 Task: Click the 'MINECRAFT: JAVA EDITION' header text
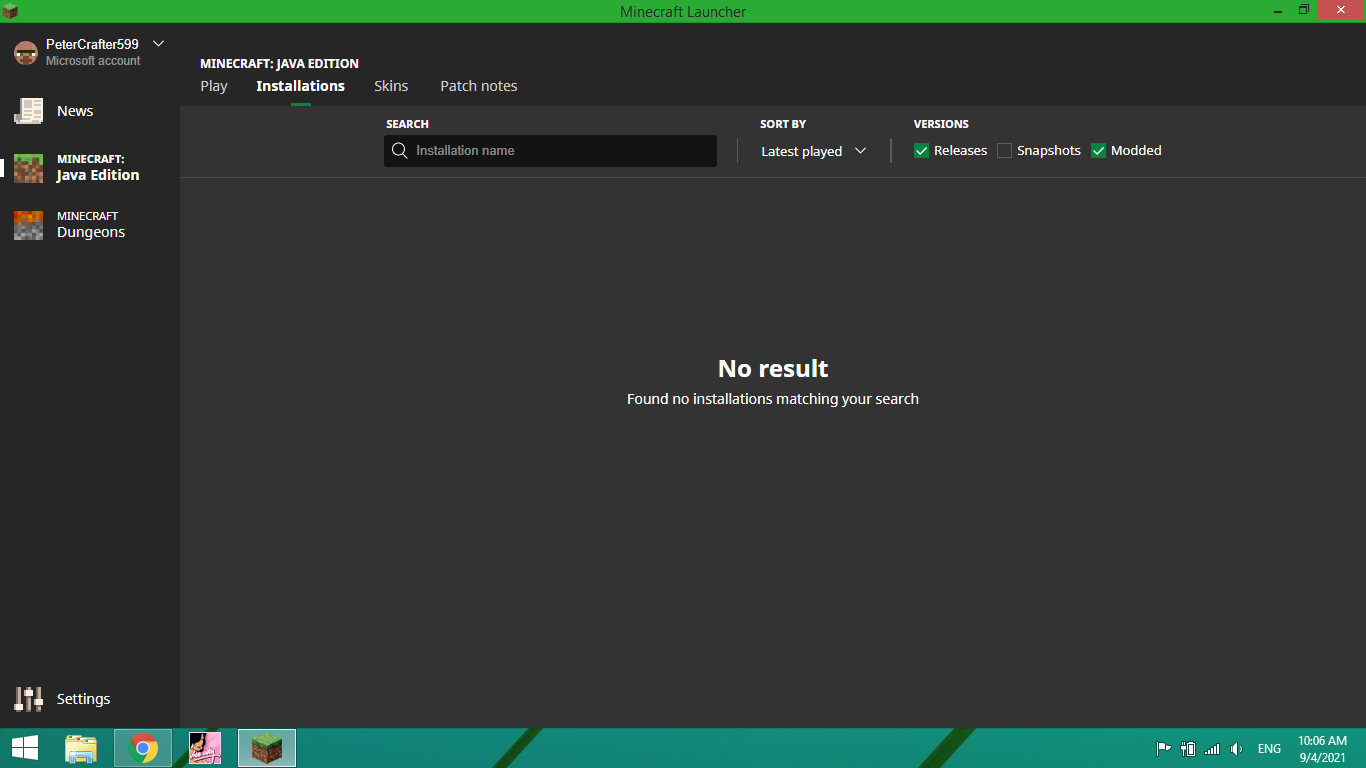[279, 64]
